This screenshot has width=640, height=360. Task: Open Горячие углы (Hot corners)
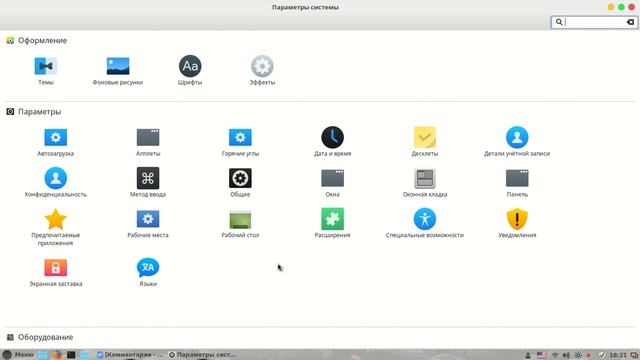[x=240, y=142]
